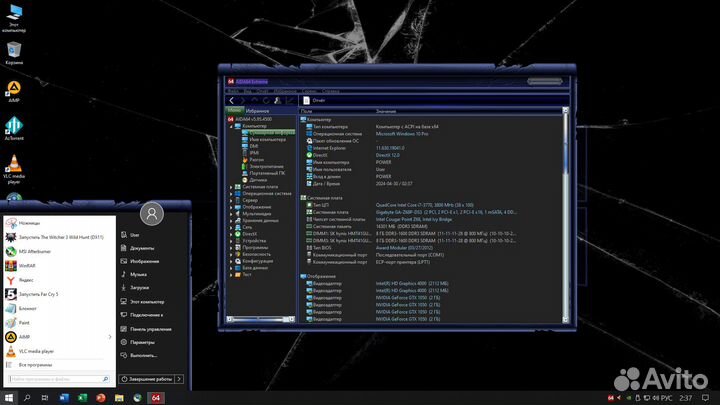Collapse the Компьютер tree branch

(x=231, y=126)
